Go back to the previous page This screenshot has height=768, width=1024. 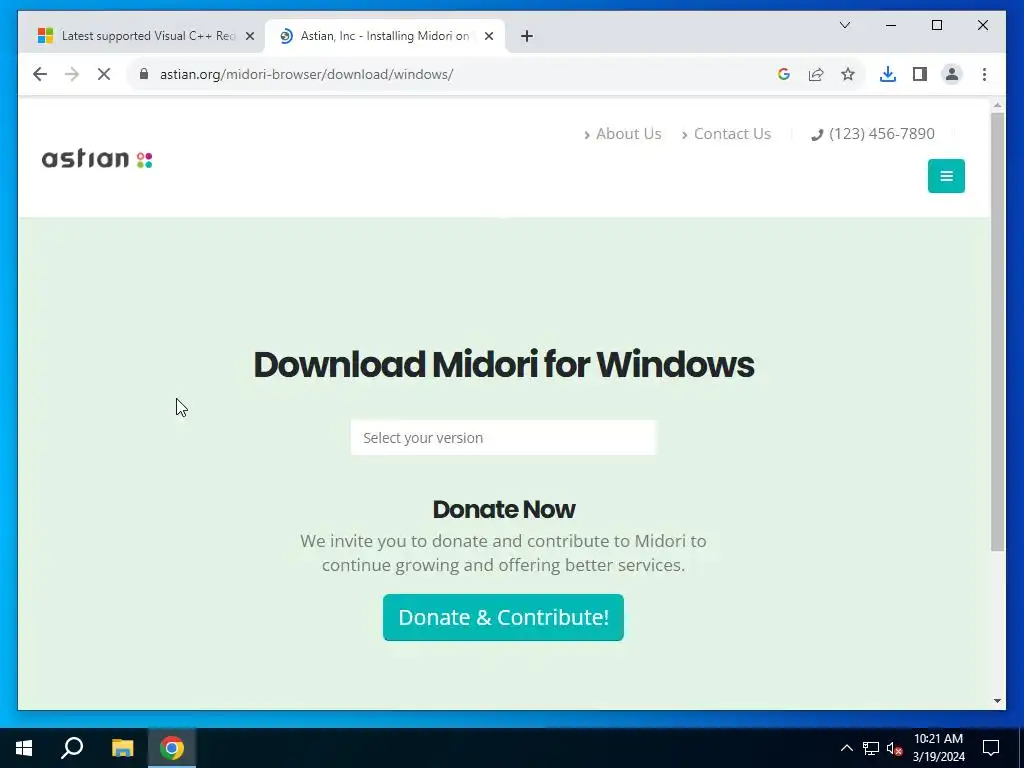40,74
